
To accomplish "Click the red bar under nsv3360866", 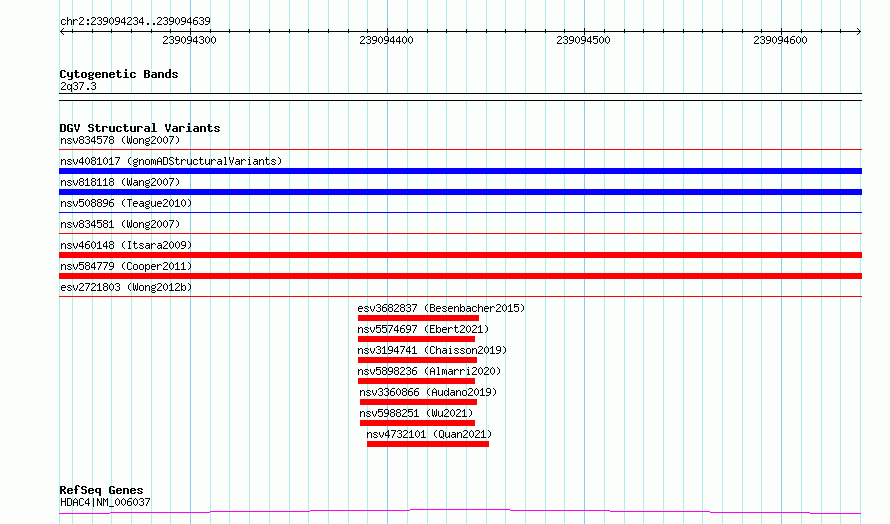I will (x=418, y=402).
